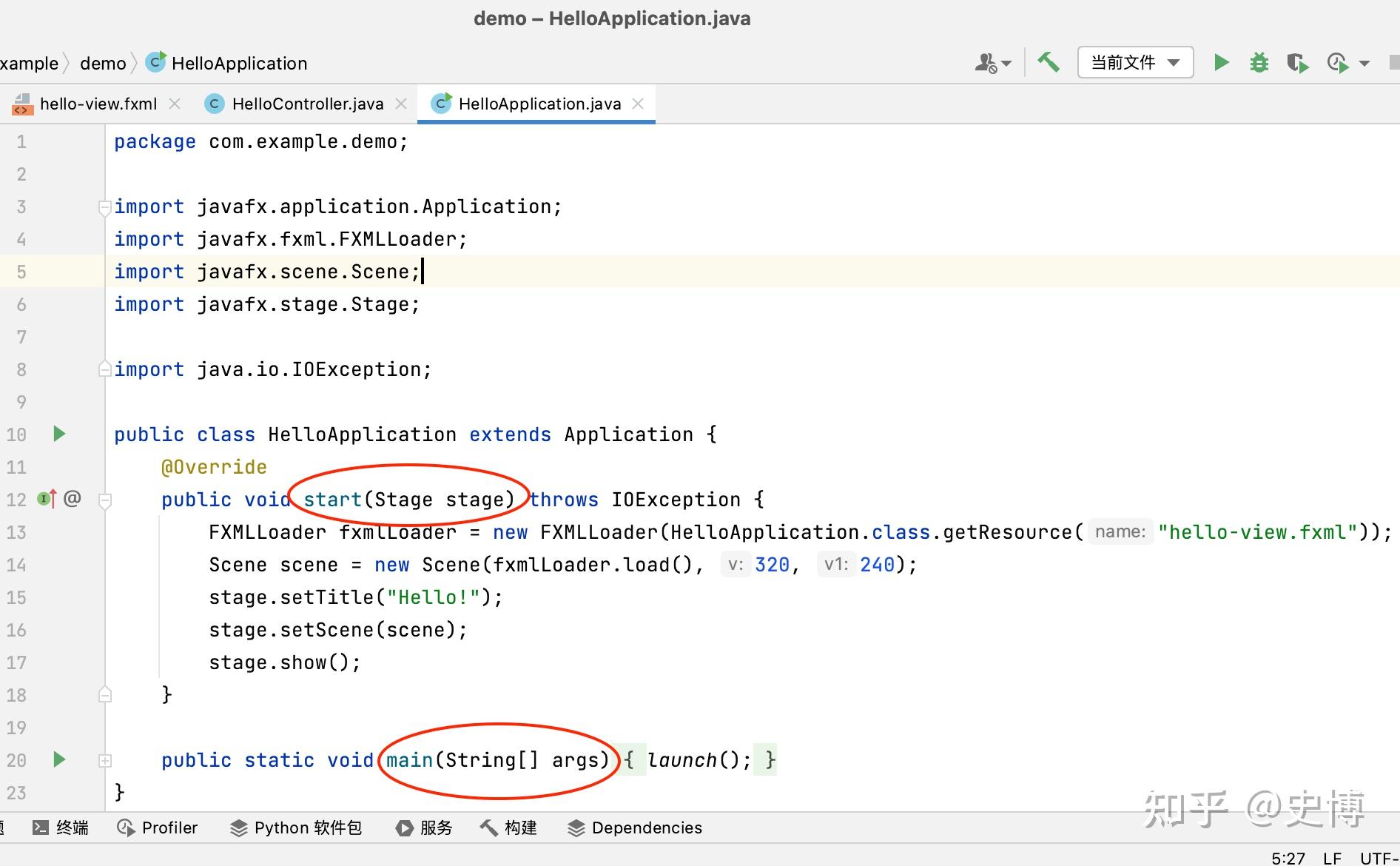Click the LF line separator in status bar
Screen dimensions: 1400x866
click(x=1332, y=858)
